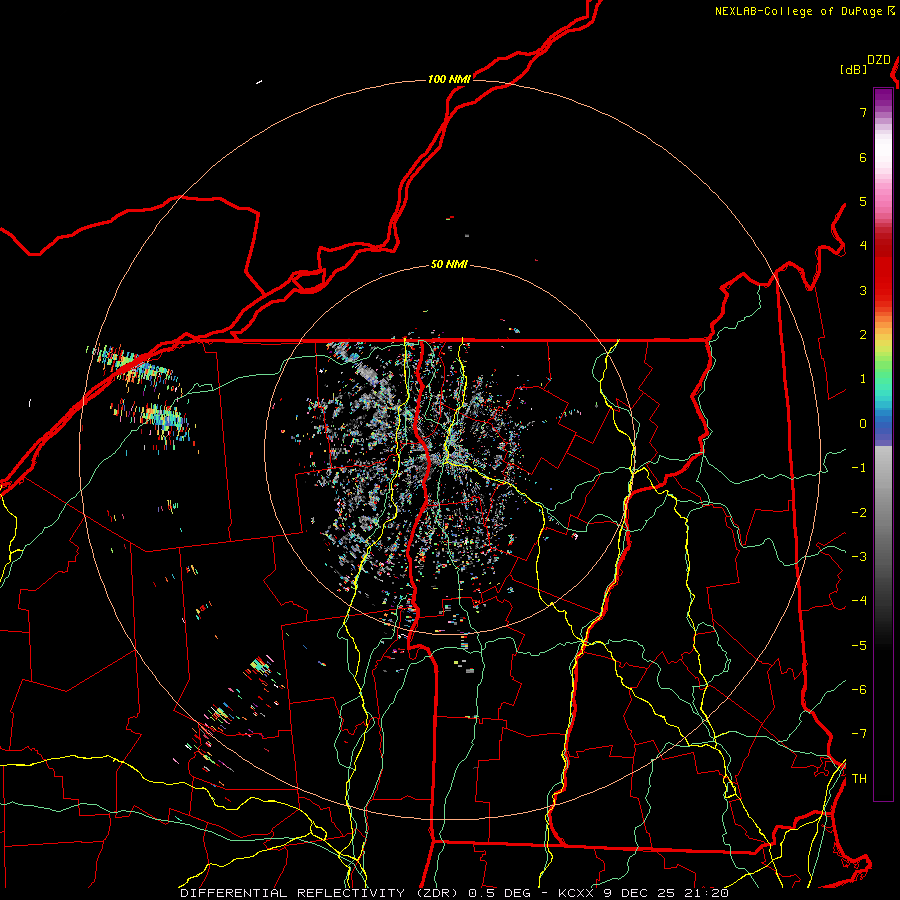Click the 9 DEC 25 date stamp
The width and height of the screenshot is (900, 900).
639,893
